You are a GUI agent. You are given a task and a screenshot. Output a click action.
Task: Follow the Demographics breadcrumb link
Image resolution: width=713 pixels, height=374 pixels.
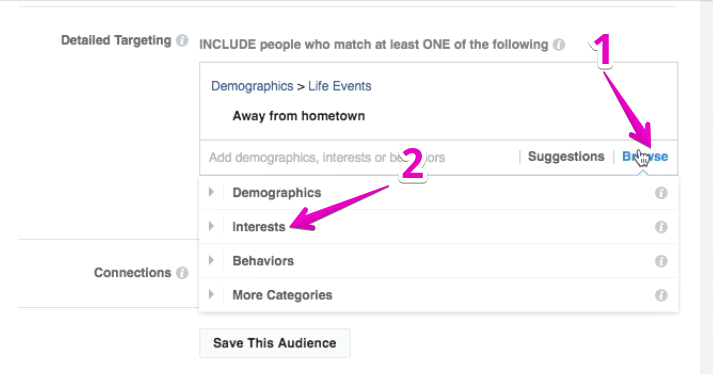(x=252, y=86)
